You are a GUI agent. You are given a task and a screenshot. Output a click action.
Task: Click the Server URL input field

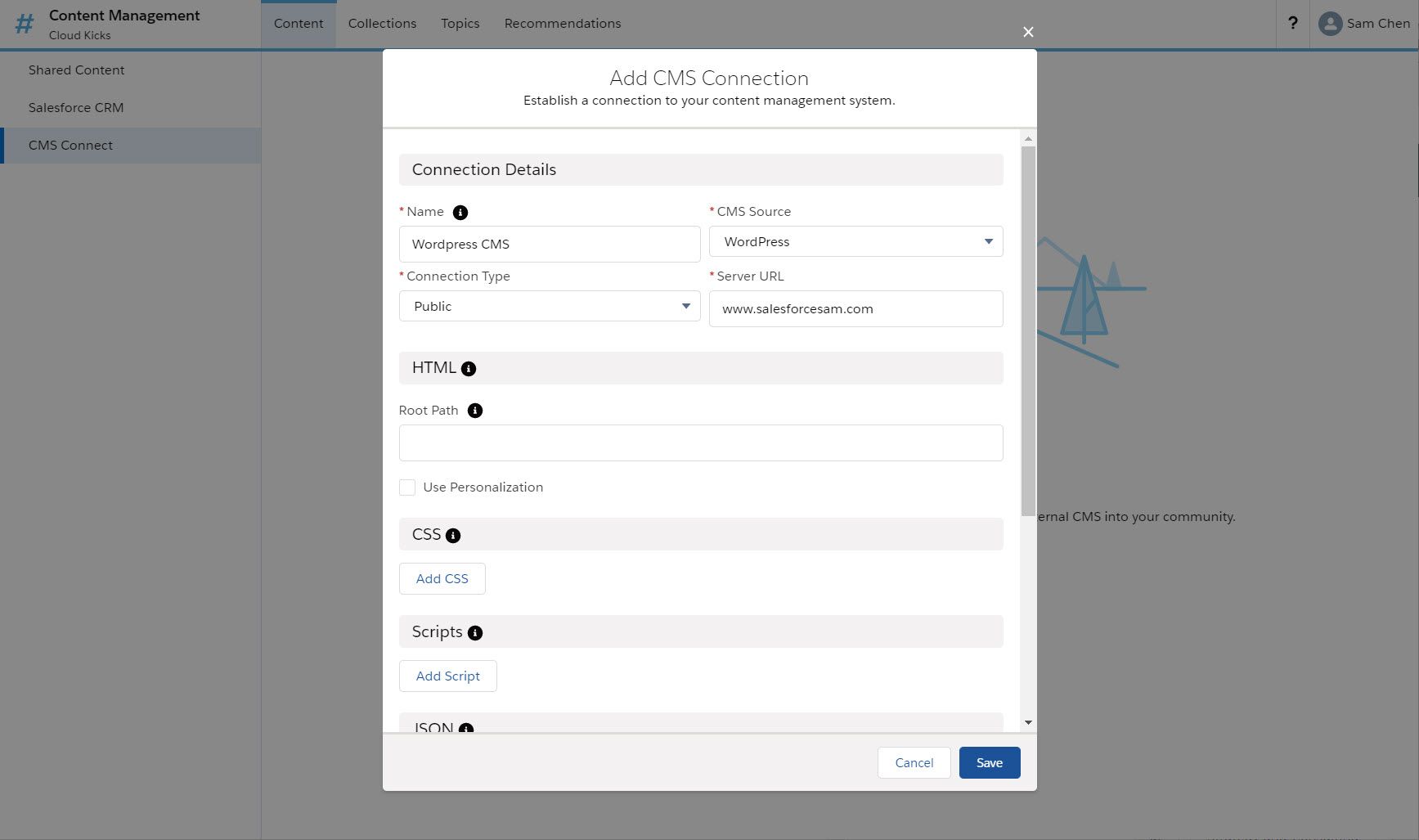(x=855, y=309)
